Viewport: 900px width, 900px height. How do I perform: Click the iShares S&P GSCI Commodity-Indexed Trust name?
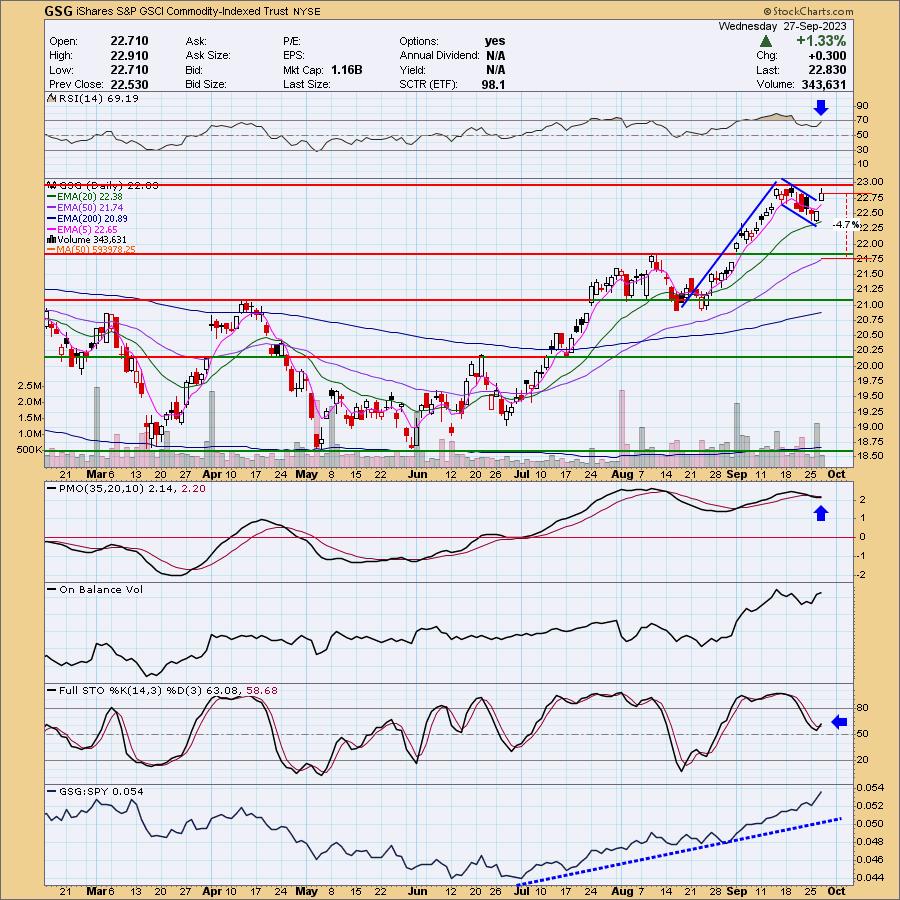click(x=182, y=11)
